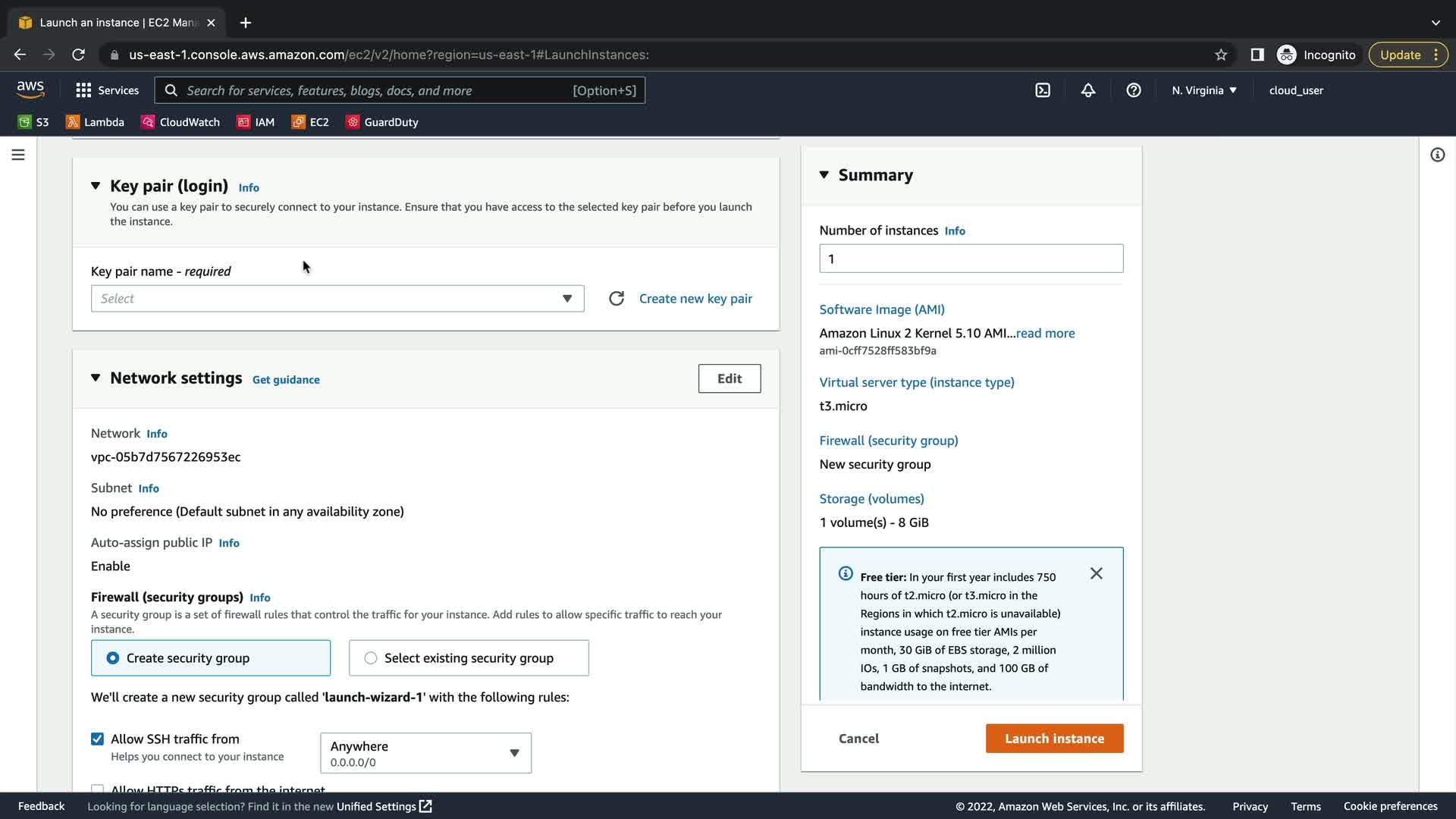Choose Select existing security group option
This screenshot has width=1456, height=819.
371,658
